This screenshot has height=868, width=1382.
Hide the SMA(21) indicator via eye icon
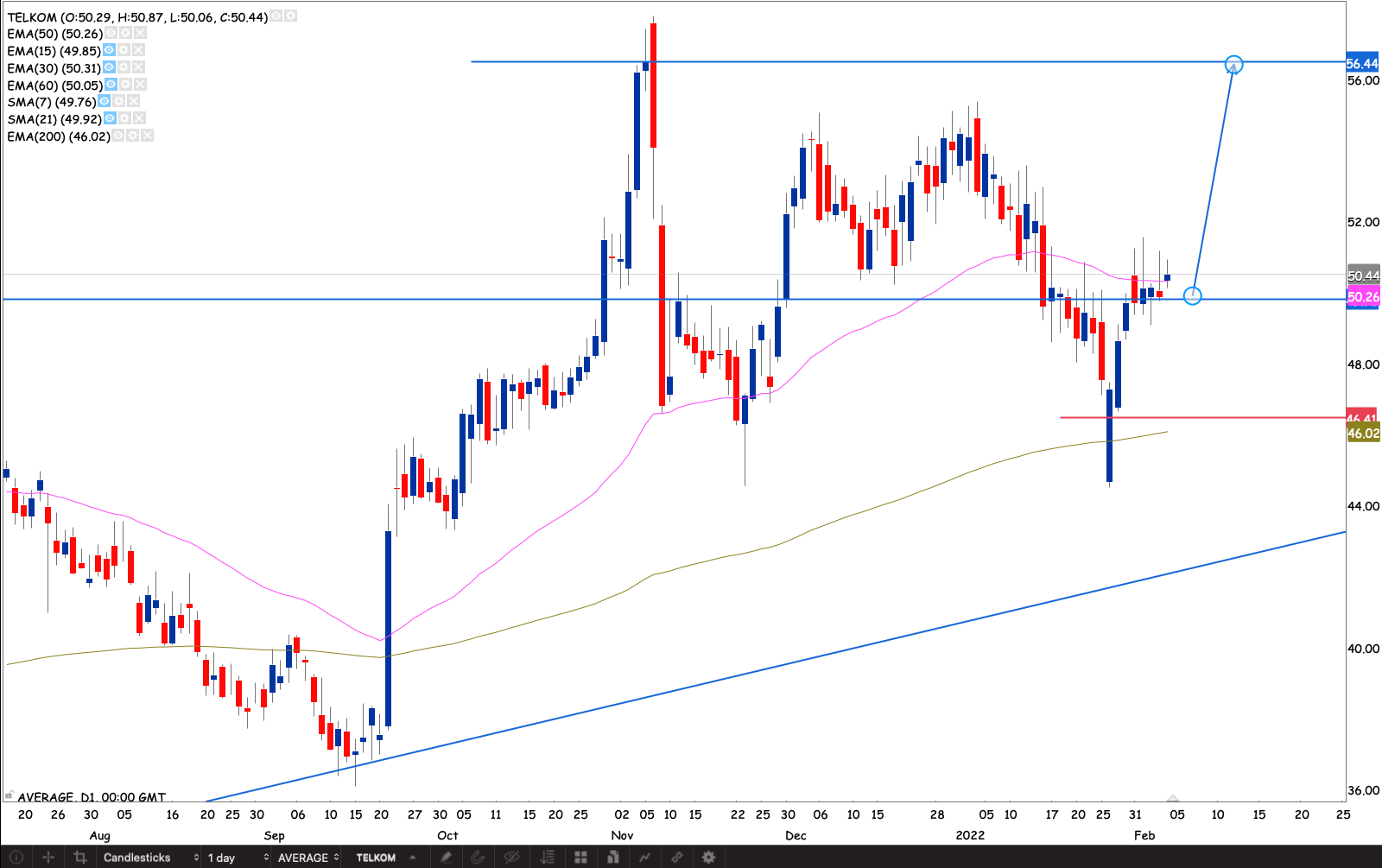pyautogui.click(x=111, y=118)
